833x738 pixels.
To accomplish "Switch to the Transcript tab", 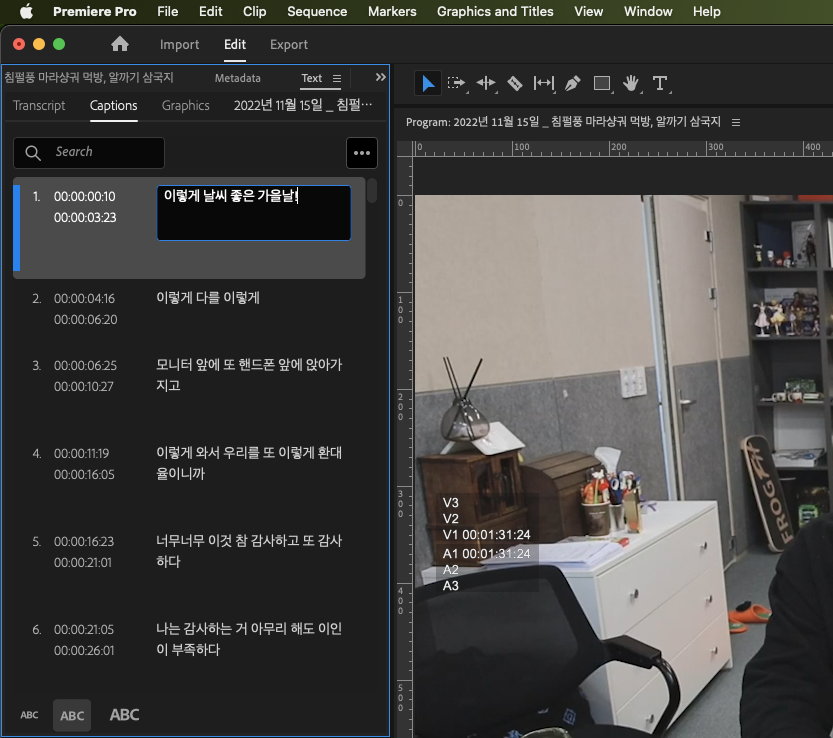I will pos(39,105).
